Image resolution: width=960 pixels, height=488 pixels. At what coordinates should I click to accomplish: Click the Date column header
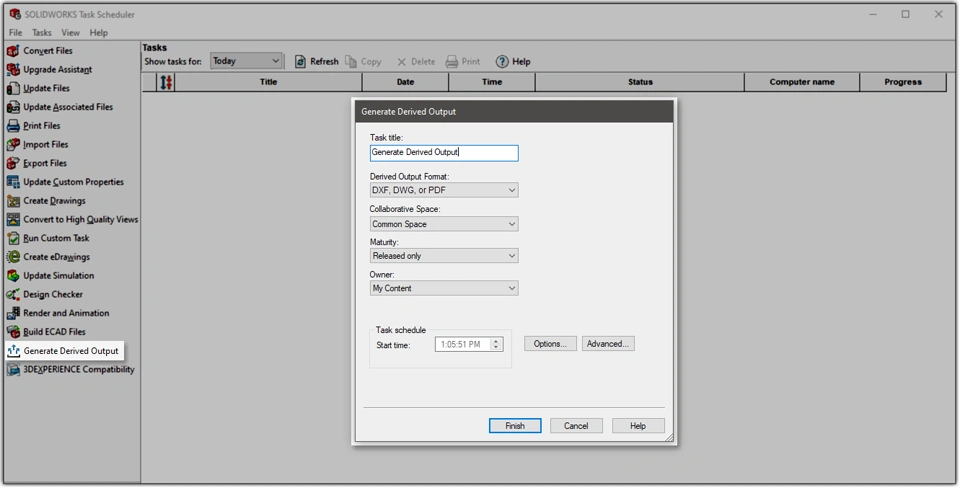pyautogui.click(x=405, y=82)
